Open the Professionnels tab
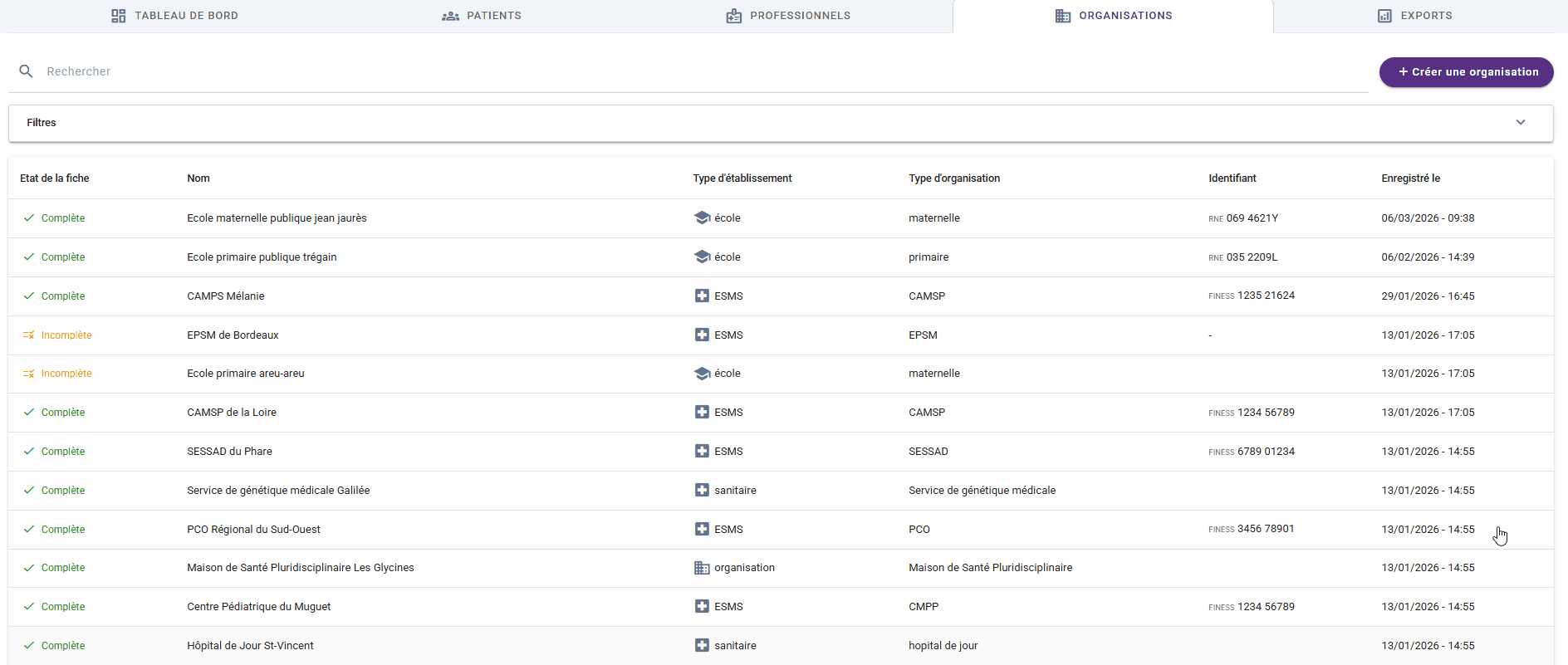 (788, 16)
